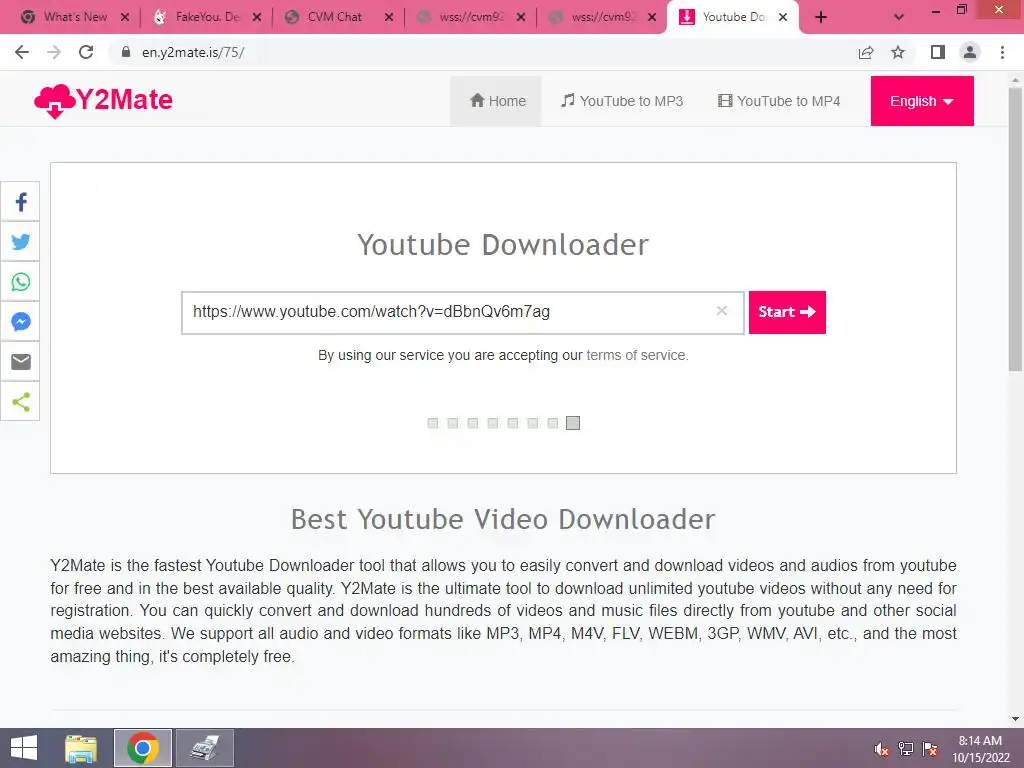Open the terms of service link
1024x768 pixels.
pos(636,355)
